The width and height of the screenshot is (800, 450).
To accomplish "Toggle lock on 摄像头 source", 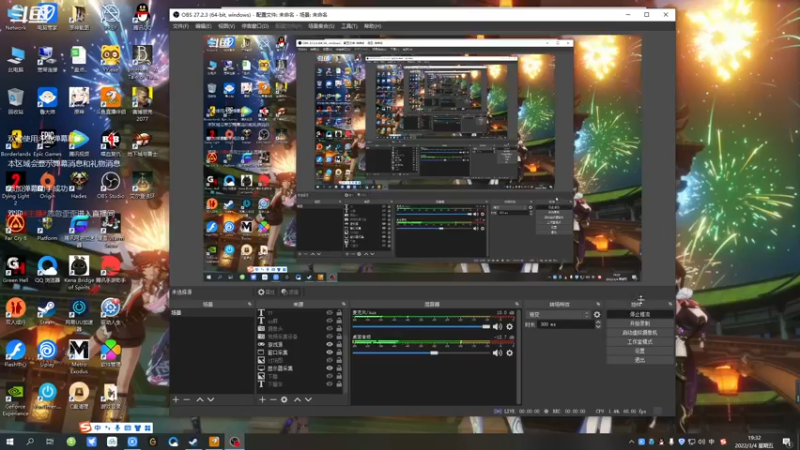I will [x=339, y=329].
